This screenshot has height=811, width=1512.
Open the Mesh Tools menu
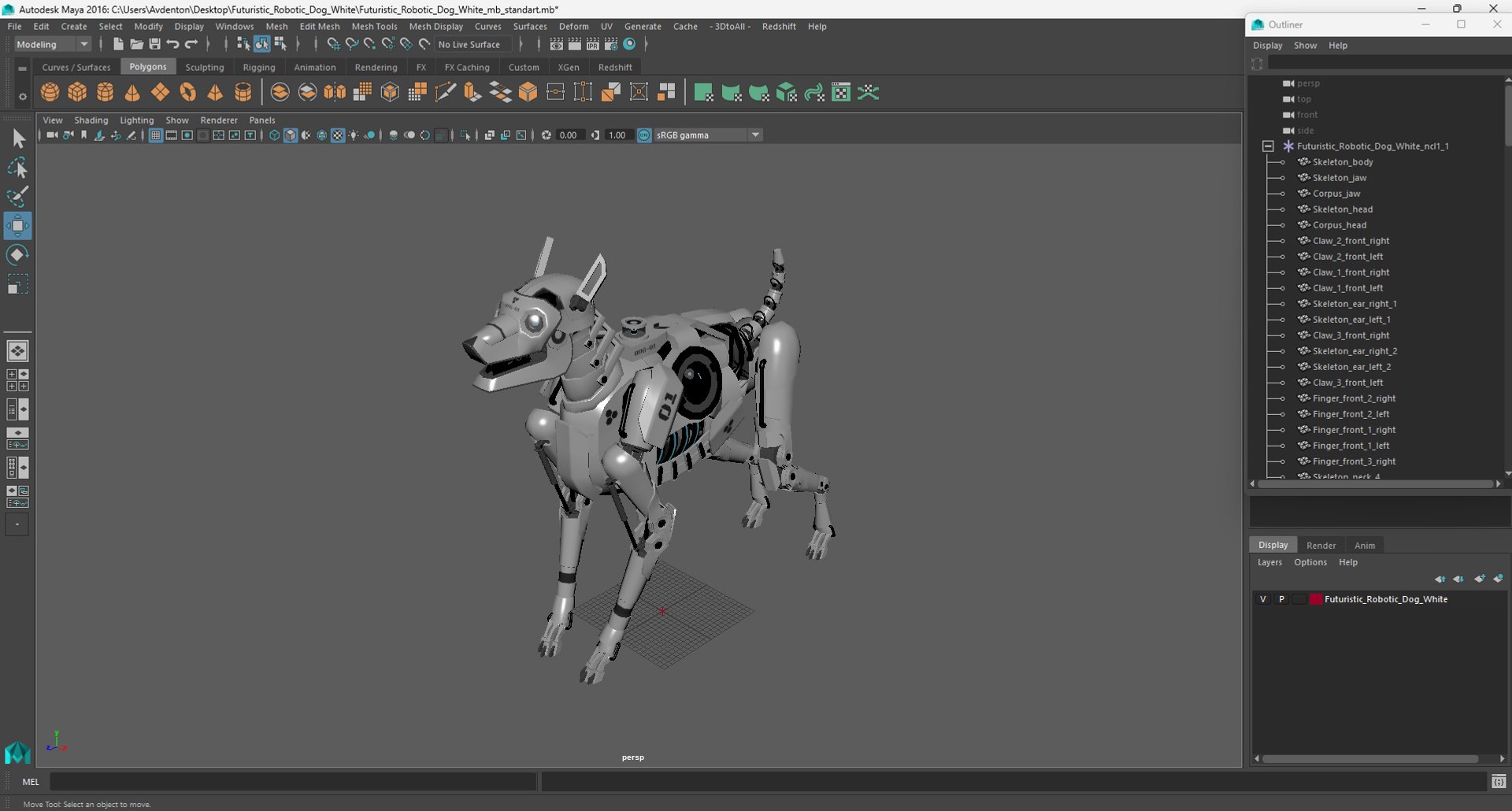pos(374,26)
